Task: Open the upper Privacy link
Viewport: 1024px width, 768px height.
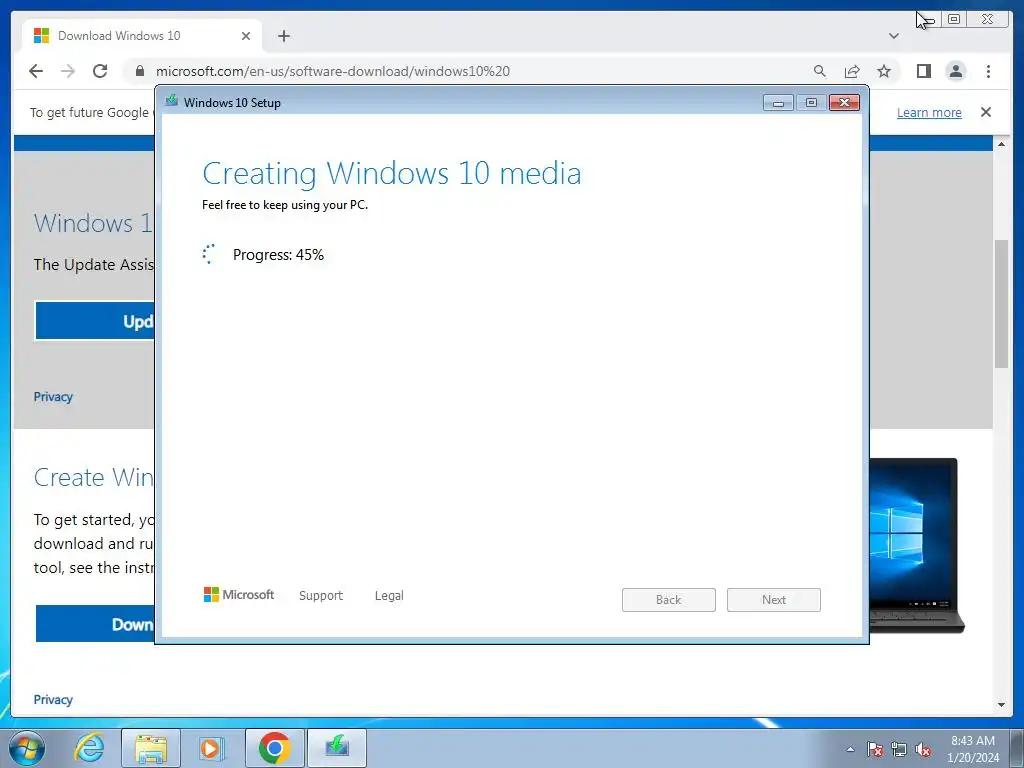Action: (x=53, y=397)
